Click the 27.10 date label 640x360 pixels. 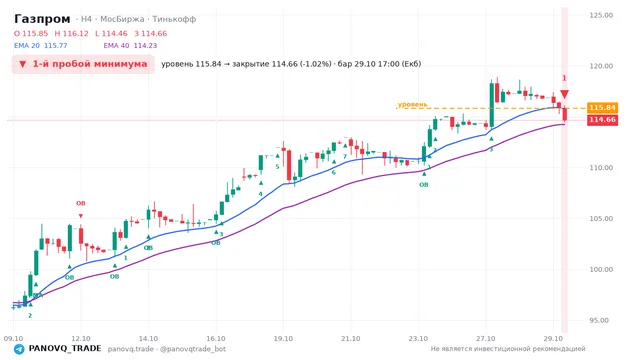485,338
